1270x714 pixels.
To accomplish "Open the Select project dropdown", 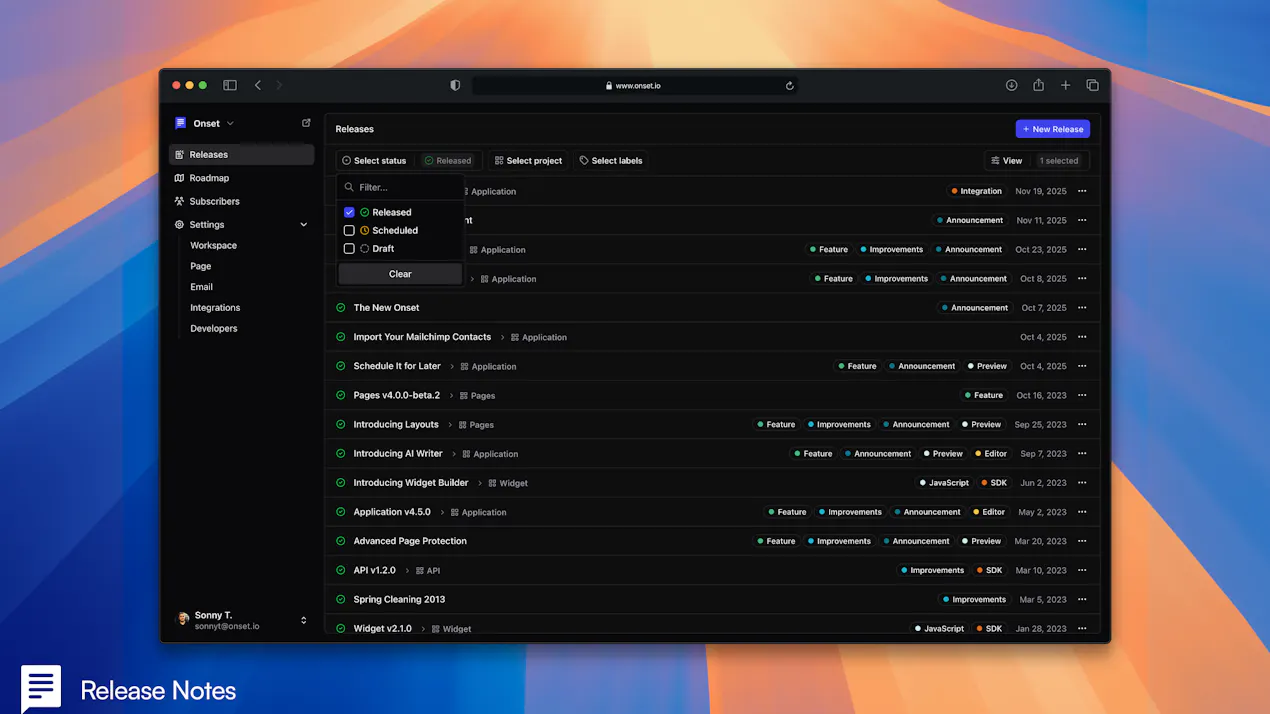I will [529, 160].
